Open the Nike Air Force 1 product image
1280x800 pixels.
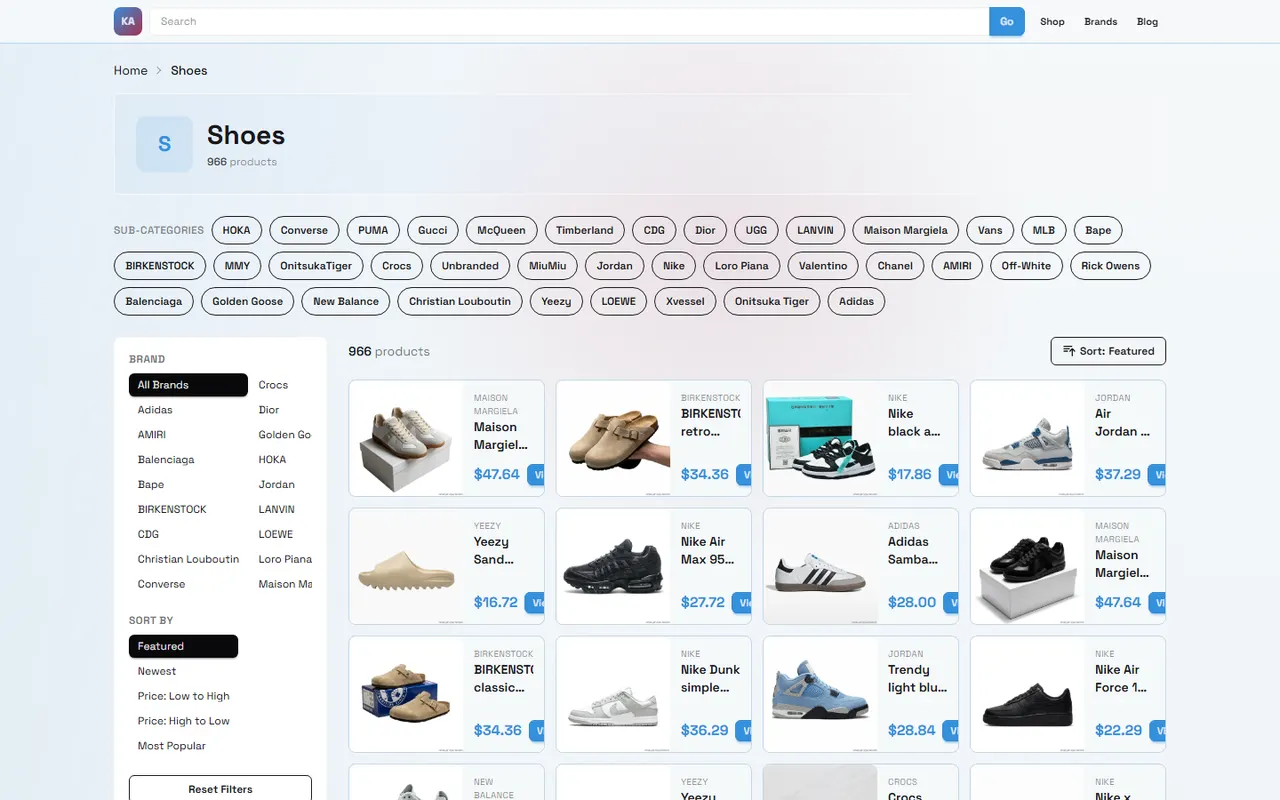pos(1027,694)
